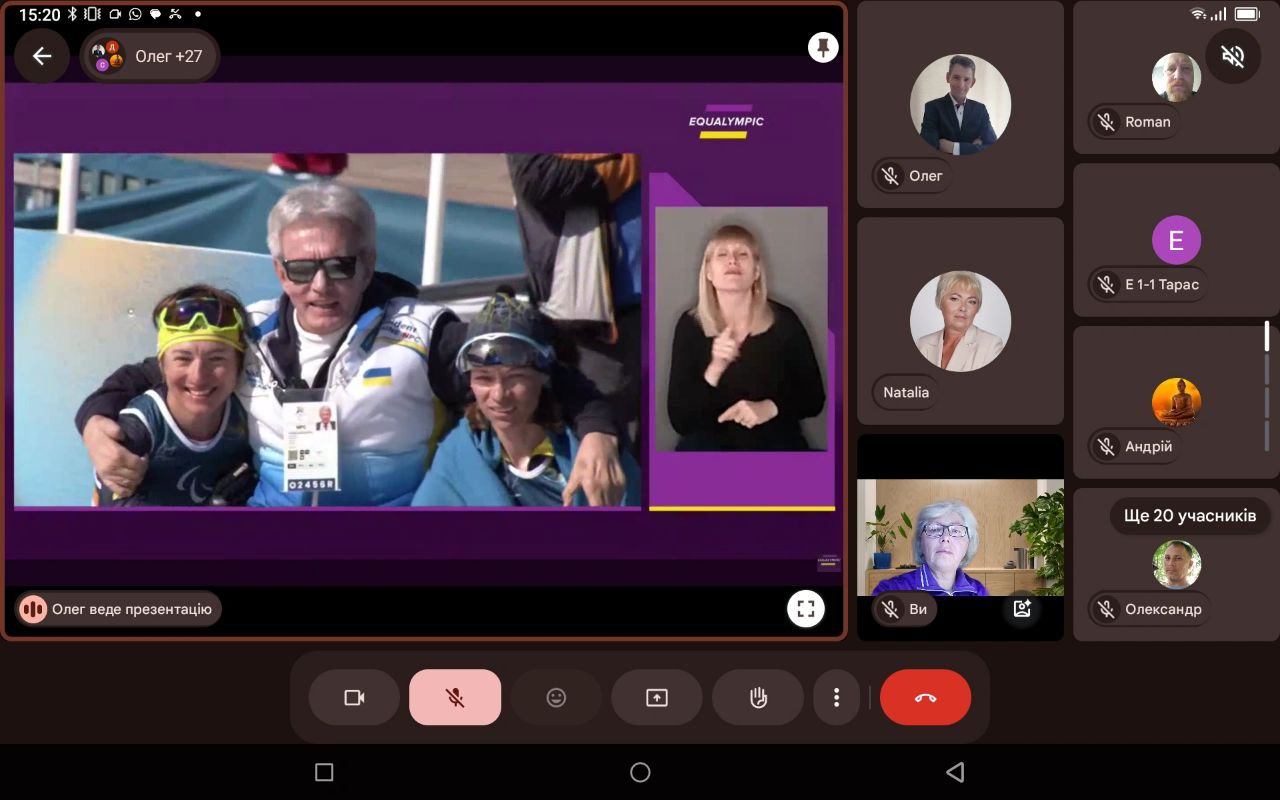Viewport: 1280px width, 800px height.
Task: Open Android recent apps square
Action: (323, 772)
